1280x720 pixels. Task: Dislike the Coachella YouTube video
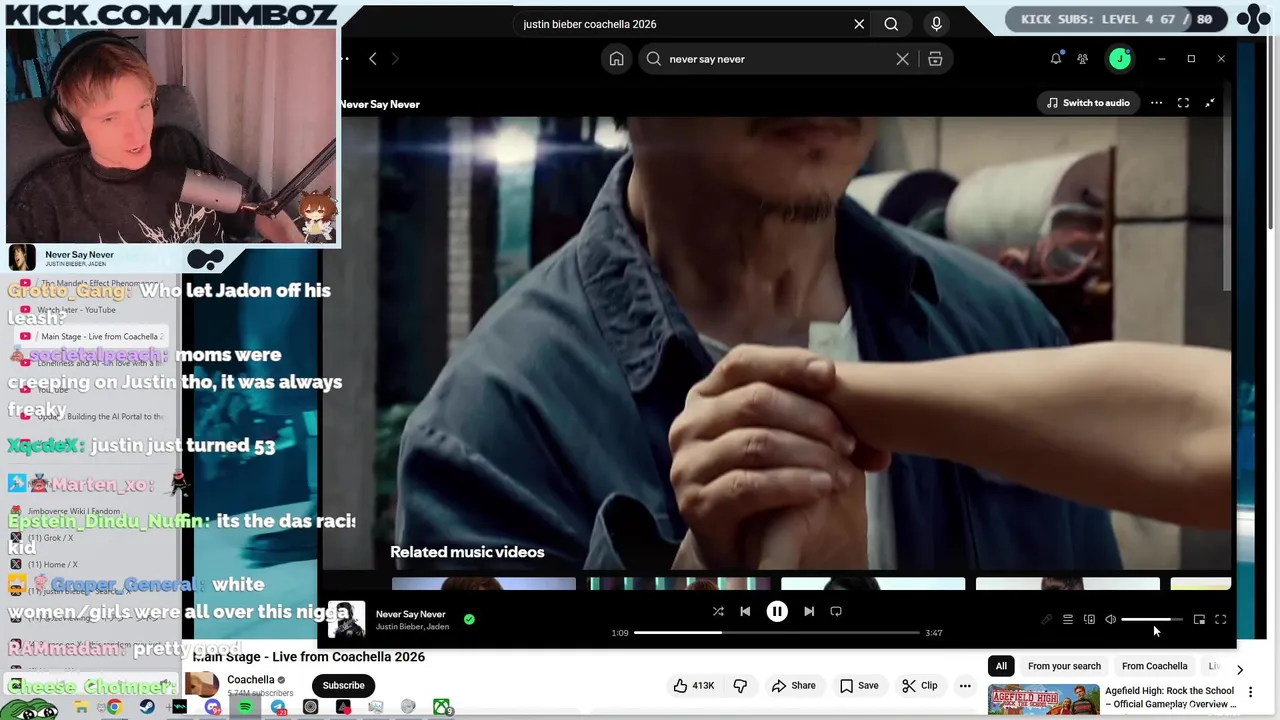(x=741, y=685)
